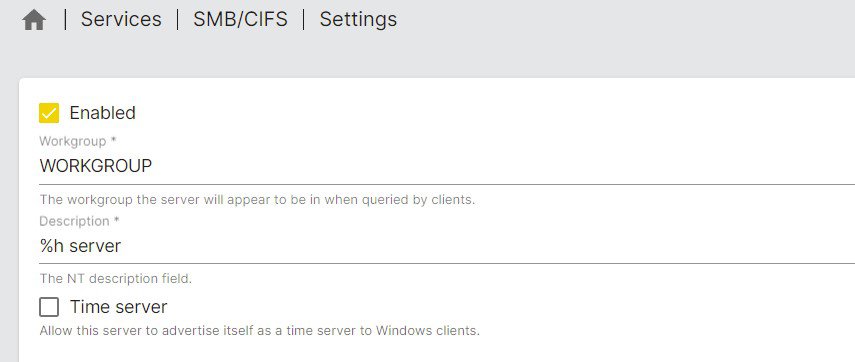Click the Description field label
This screenshot has height=362, width=855.
tap(79, 221)
